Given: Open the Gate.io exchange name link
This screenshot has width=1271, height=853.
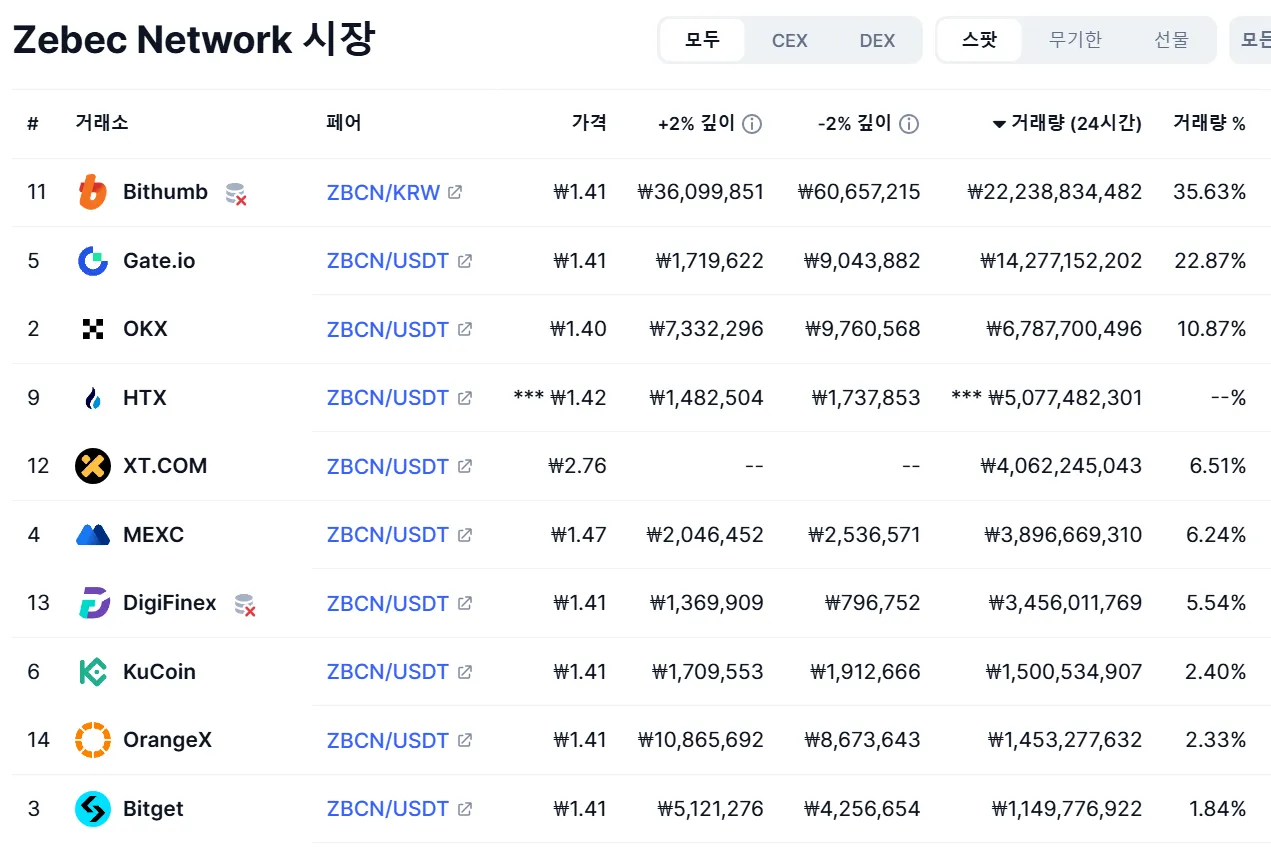Looking at the screenshot, I should pos(159,261).
